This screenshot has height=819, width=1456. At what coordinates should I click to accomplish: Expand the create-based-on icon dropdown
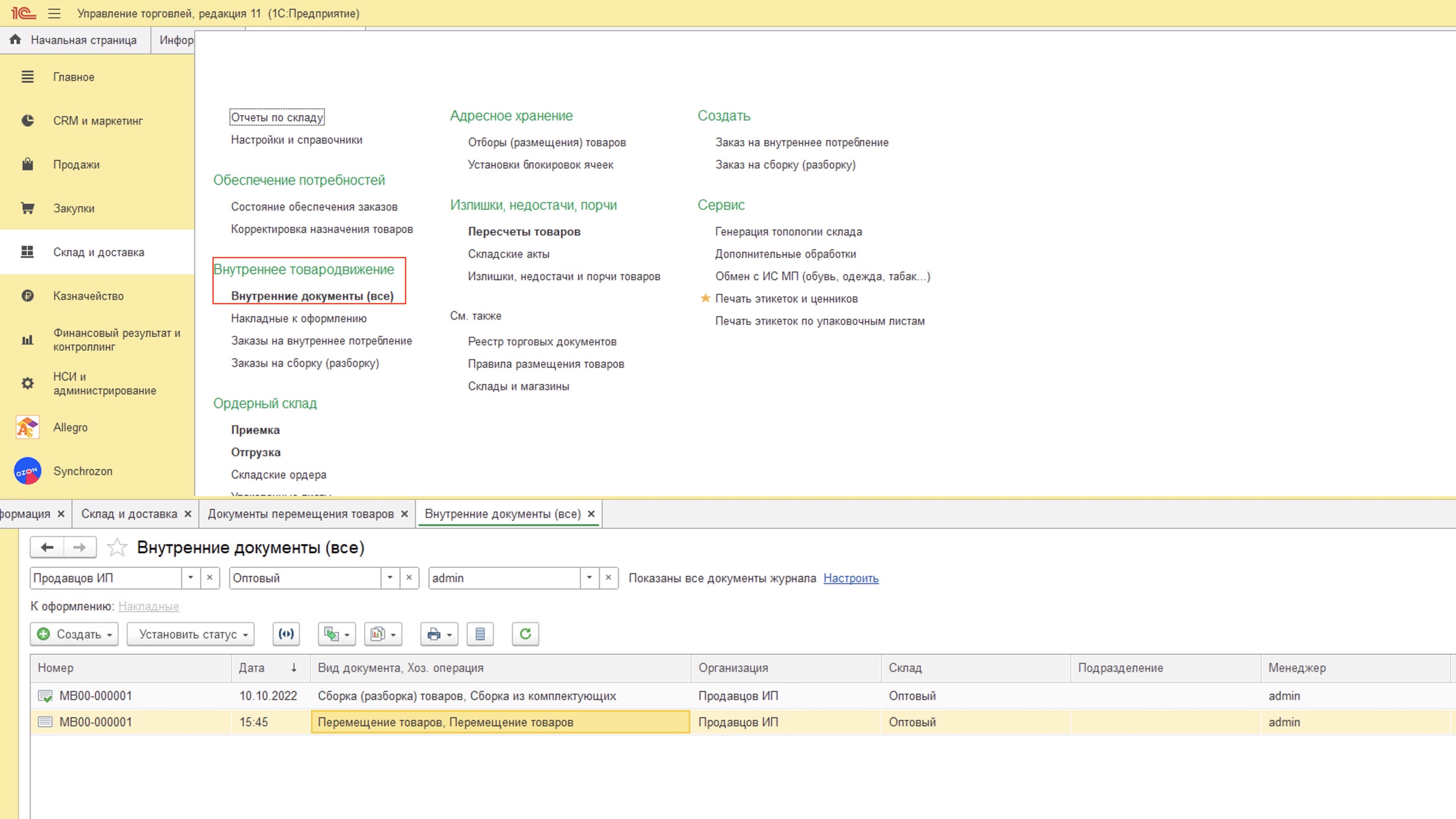click(337, 634)
